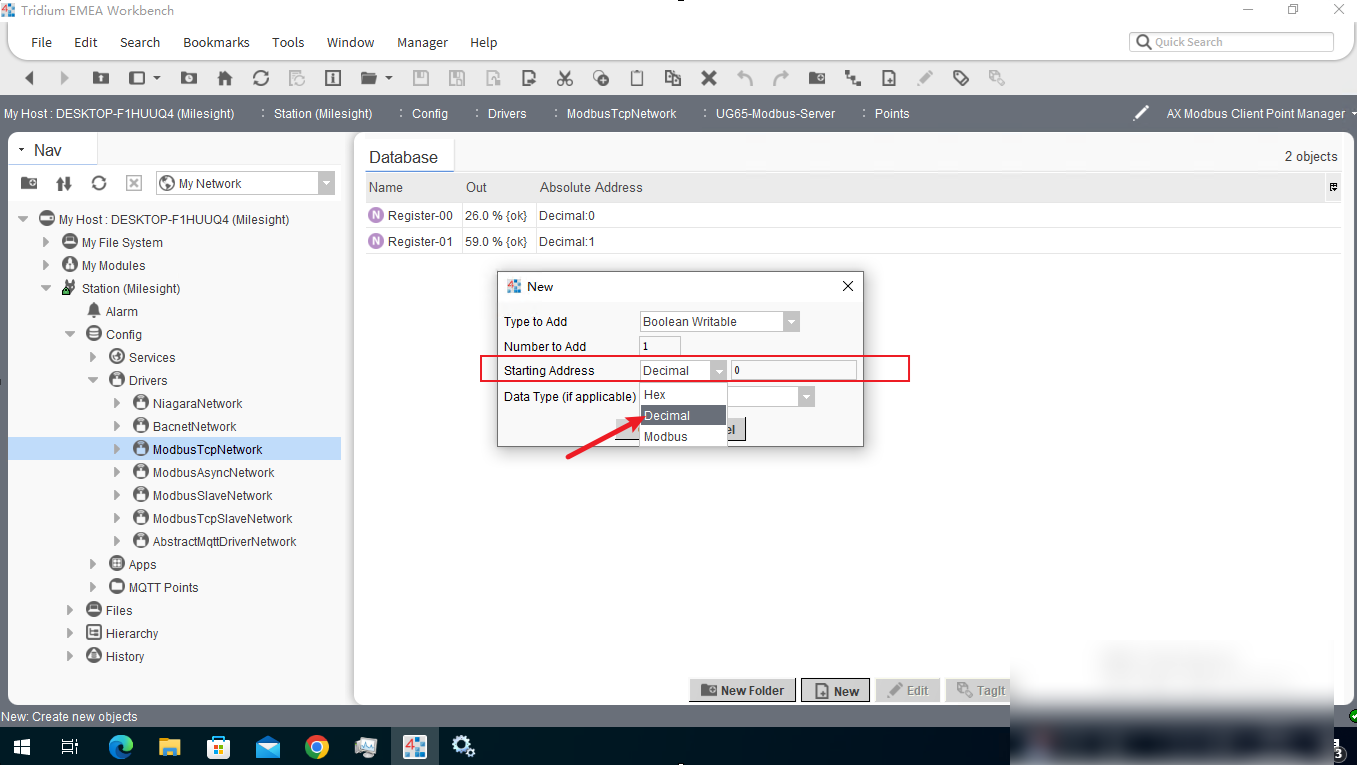Open the Type to Add dropdown
Viewport: 1357px width, 765px height.
pos(791,321)
